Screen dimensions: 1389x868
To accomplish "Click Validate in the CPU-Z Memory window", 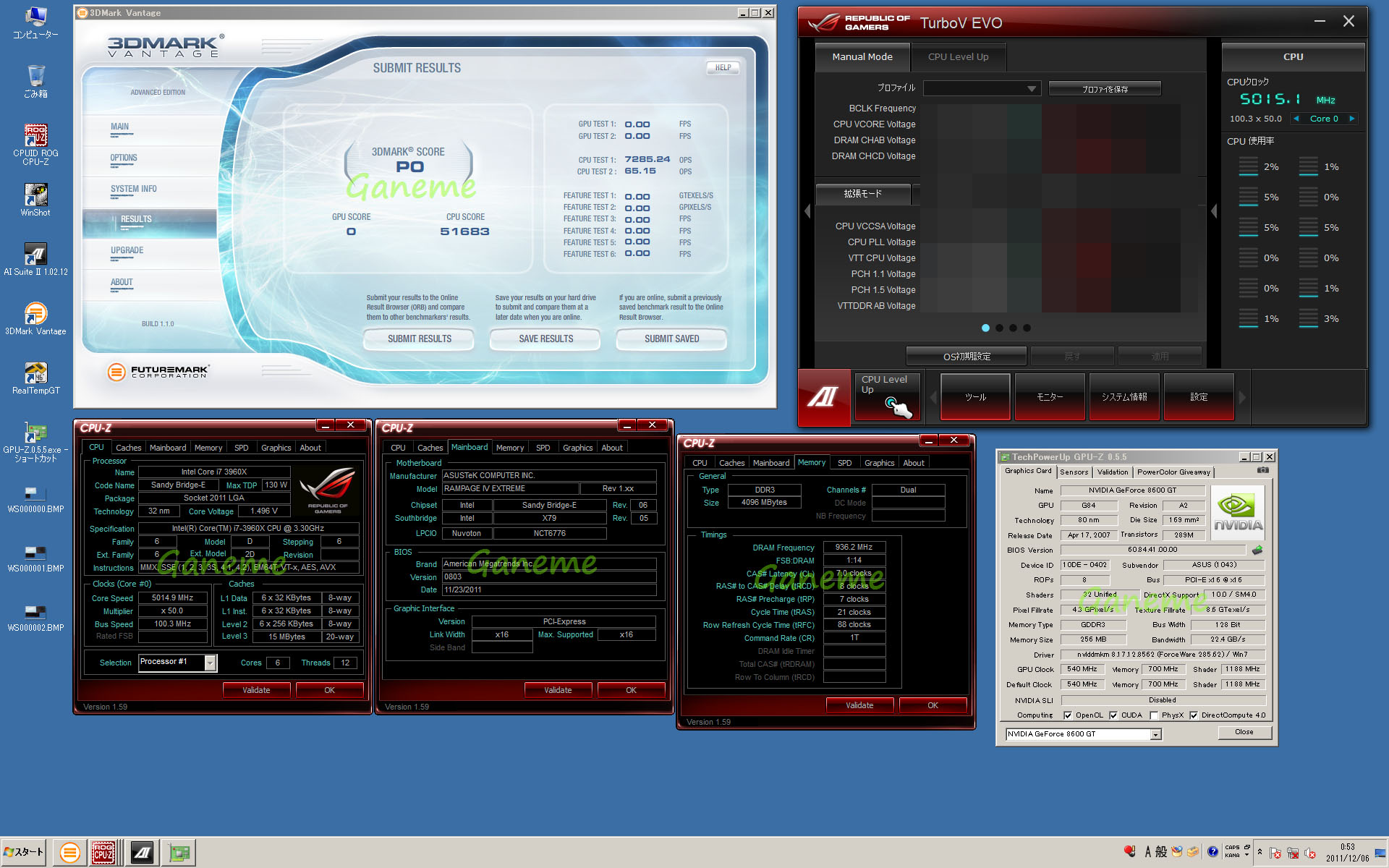I will [859, 705].
